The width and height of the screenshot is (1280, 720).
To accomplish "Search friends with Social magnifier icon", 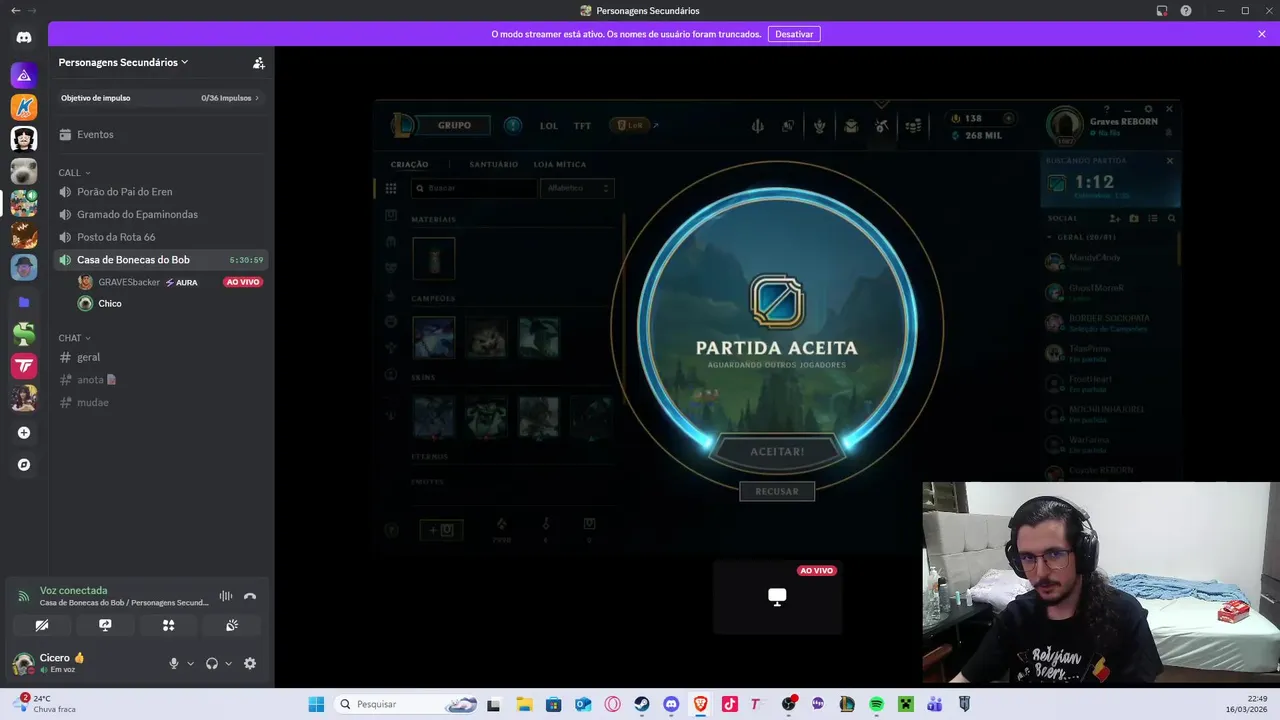I will coord(1171,218).
